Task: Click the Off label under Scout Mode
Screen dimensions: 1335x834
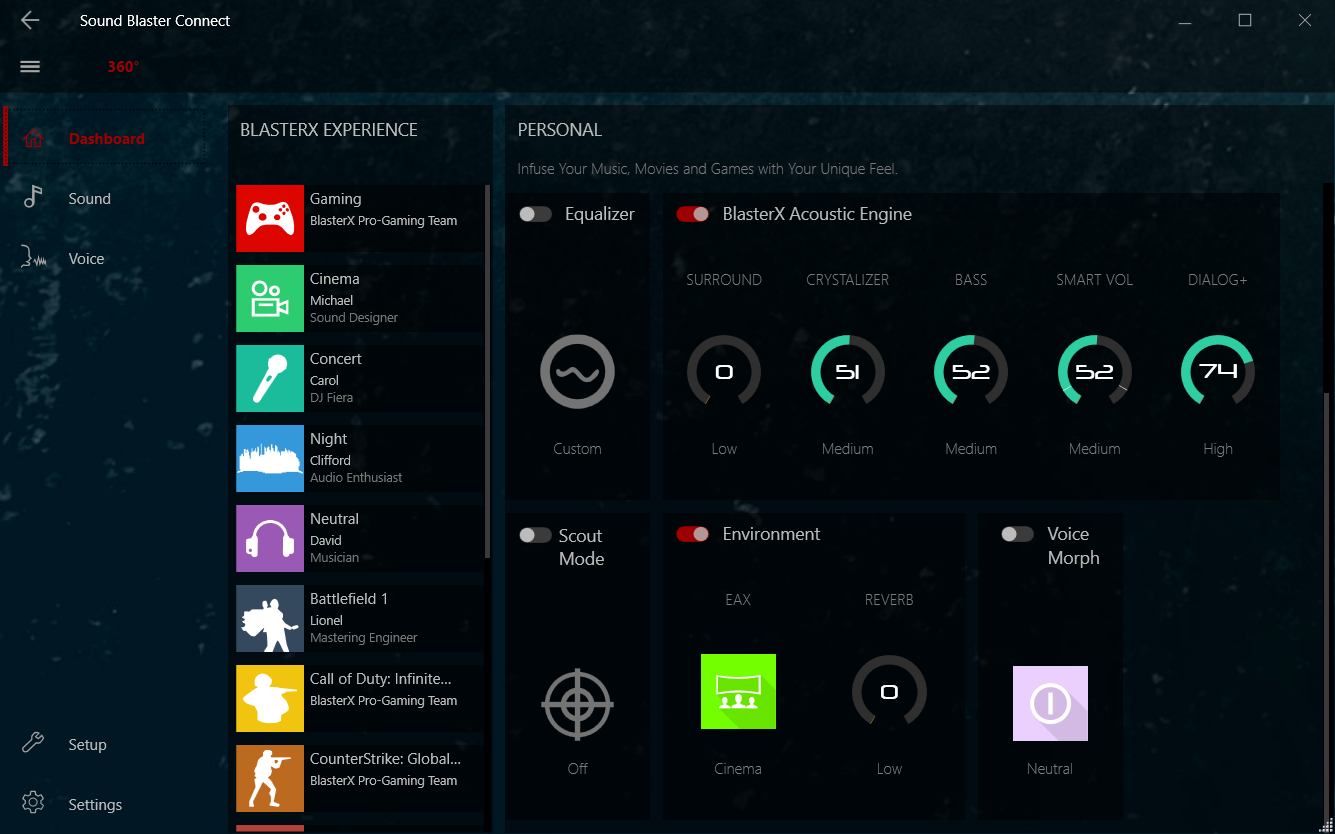Action: 577,769
